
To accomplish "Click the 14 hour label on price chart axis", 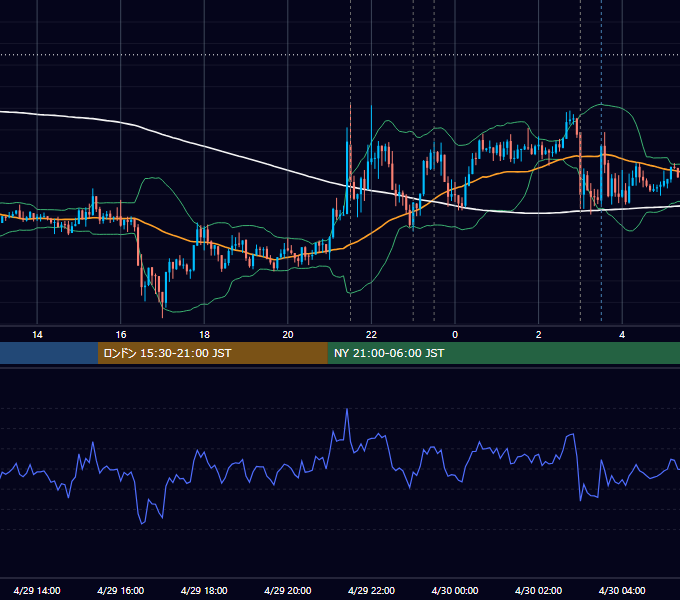I will [37, 334].
